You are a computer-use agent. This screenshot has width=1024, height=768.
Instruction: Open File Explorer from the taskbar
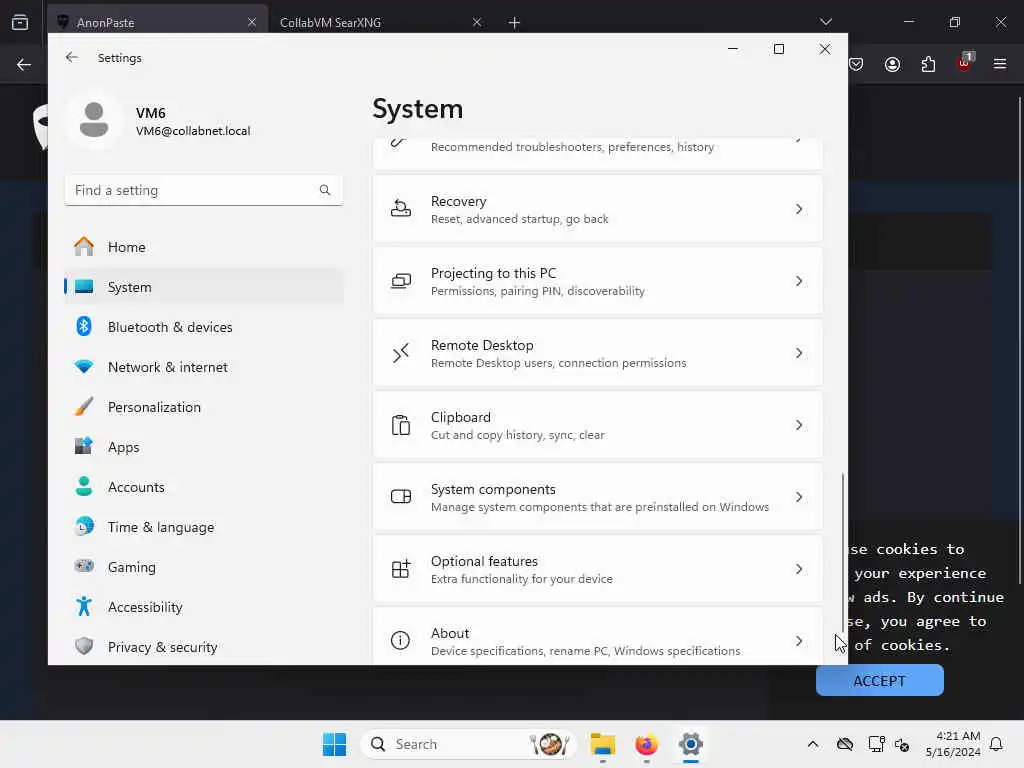[x=602, y=744]
